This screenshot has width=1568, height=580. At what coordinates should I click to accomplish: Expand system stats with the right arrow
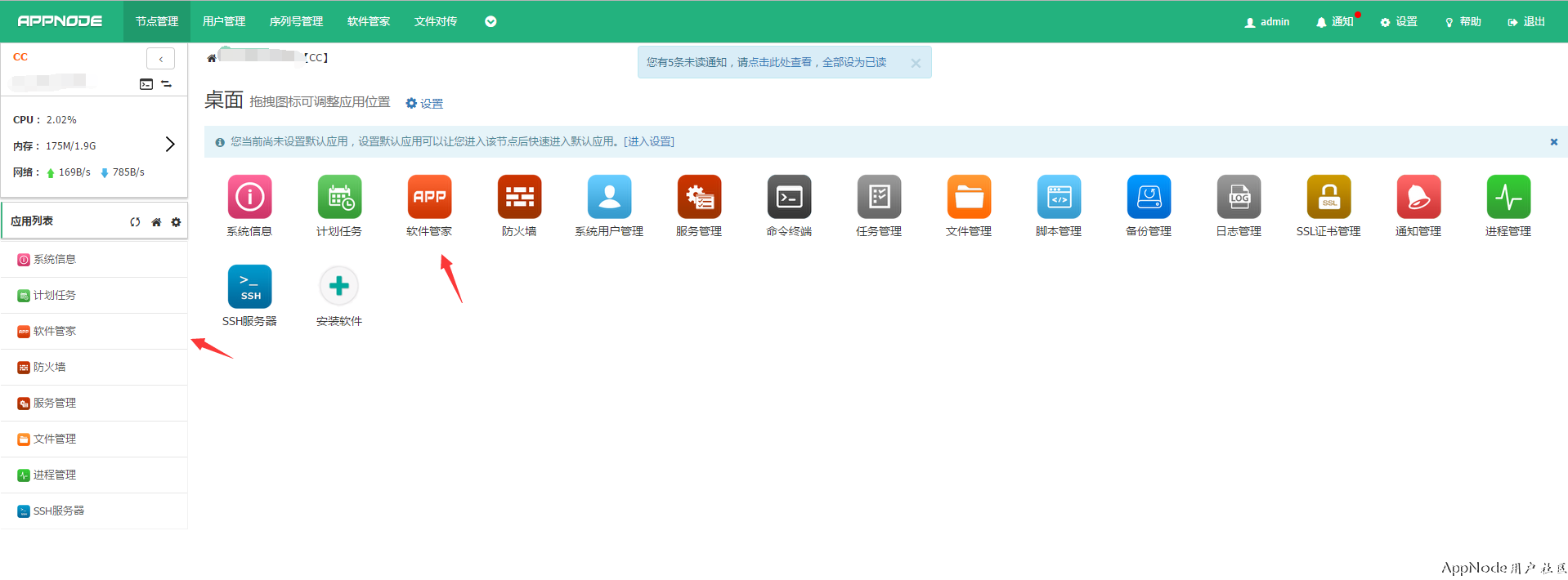(170, 145)
